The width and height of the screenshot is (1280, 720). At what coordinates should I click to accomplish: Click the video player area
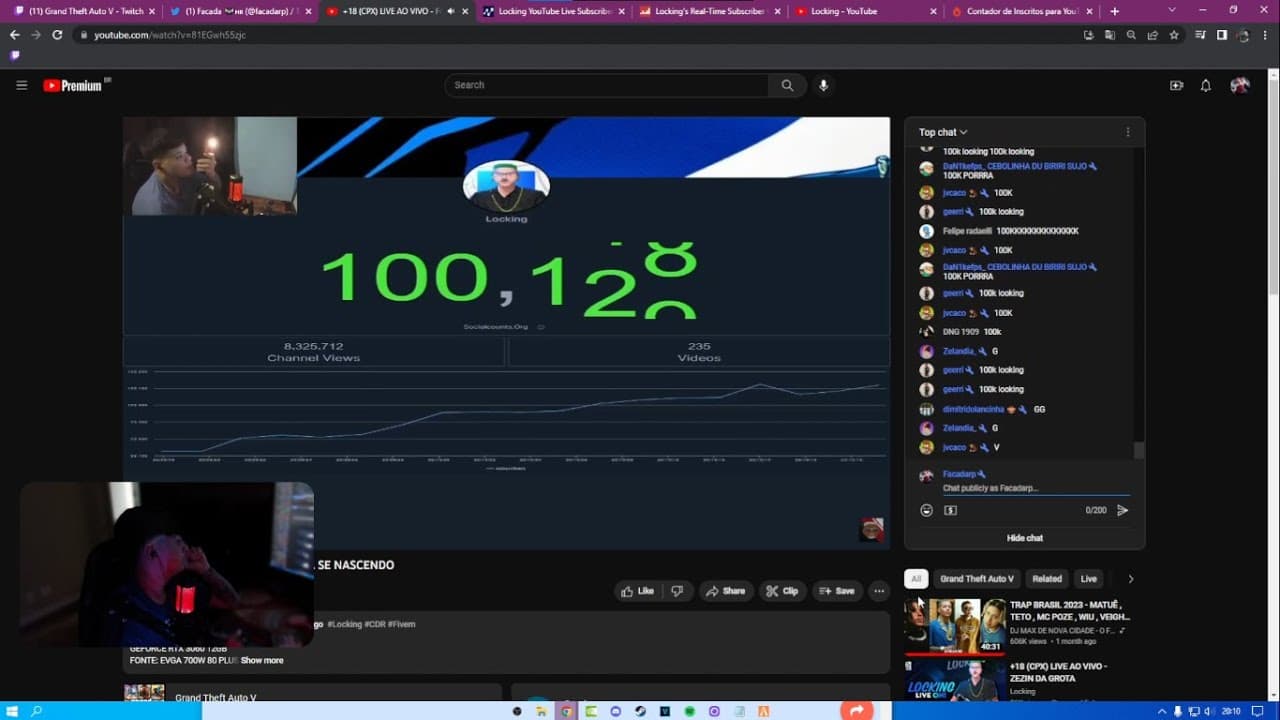[x=506, y=333]
